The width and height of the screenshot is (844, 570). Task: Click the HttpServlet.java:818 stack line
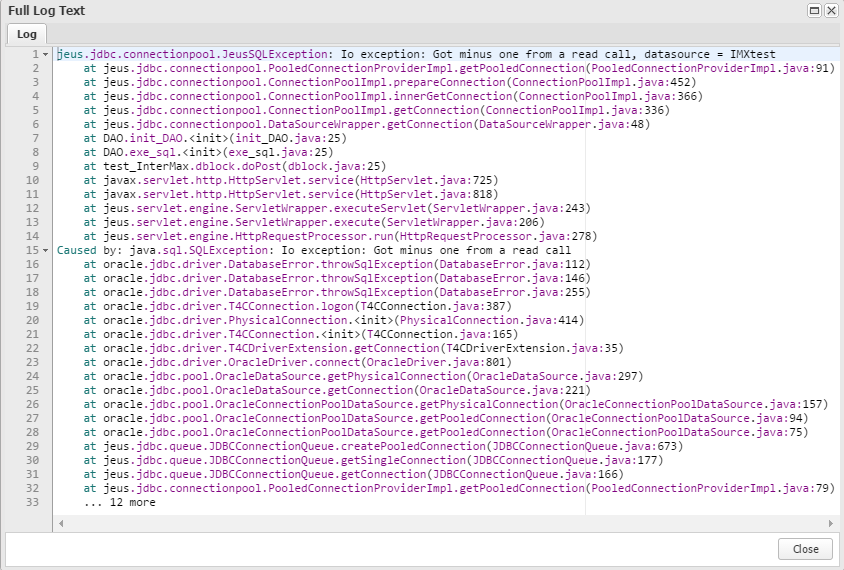[x=291, y=194]
